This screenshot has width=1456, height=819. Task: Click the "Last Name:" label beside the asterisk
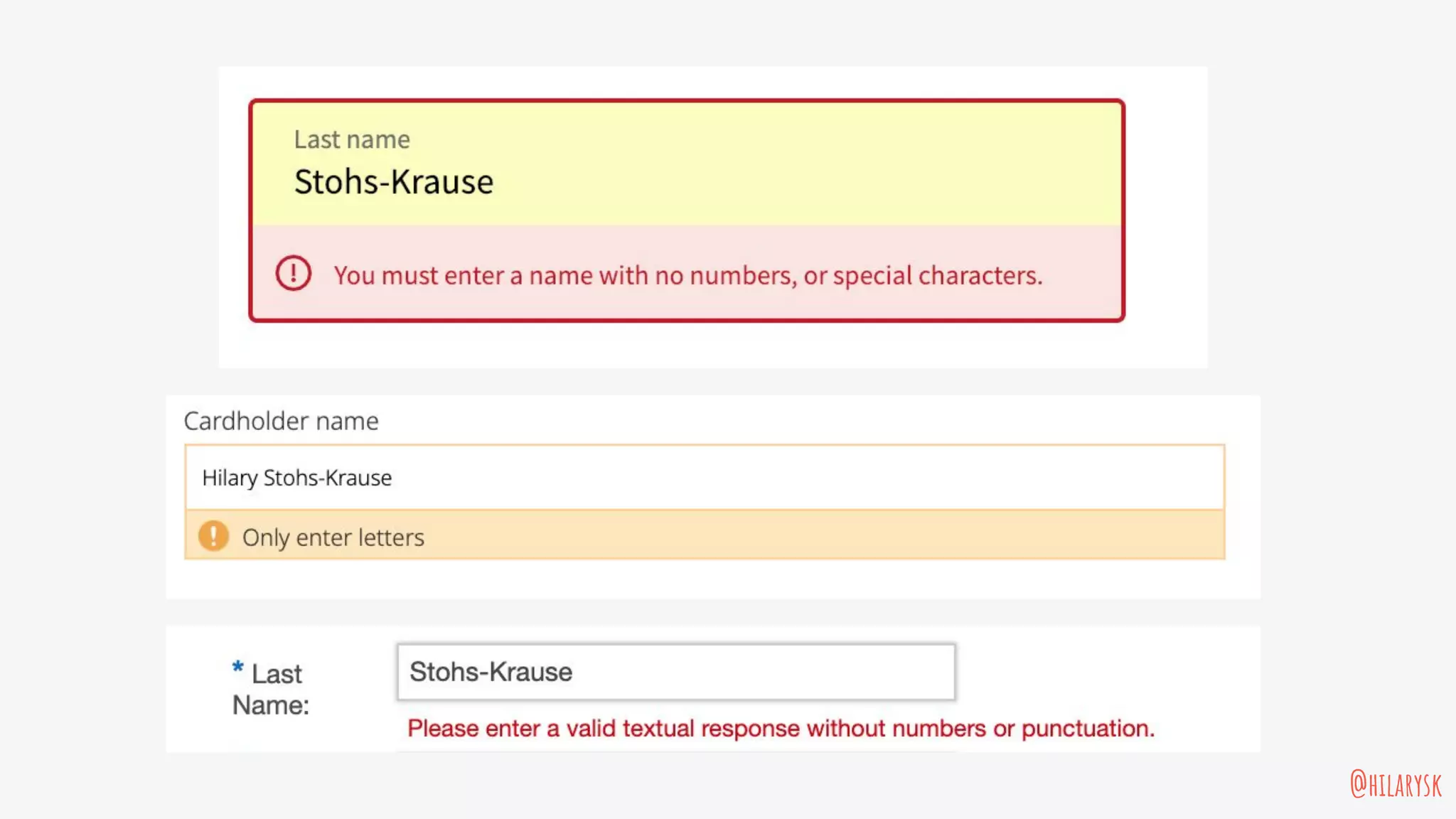point(271,689)
